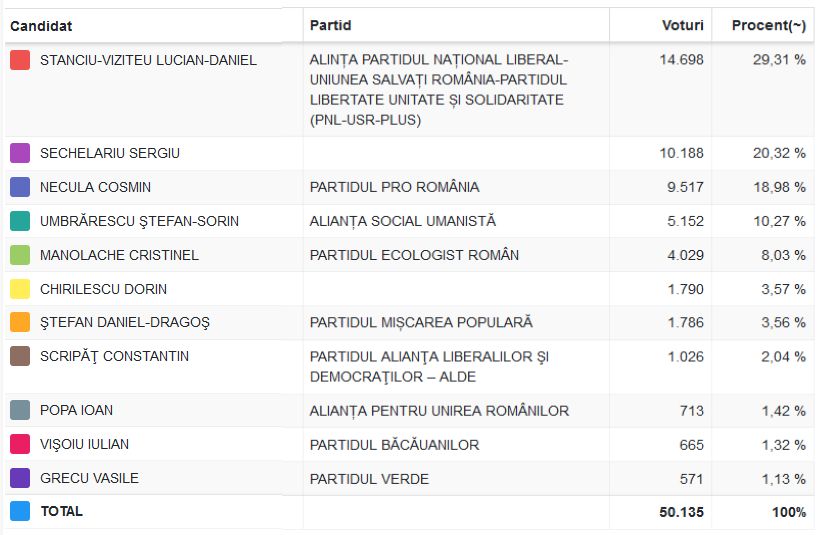Viewport: 820px width, 535px height.
Task: Choose the pink swatch for Vișoiu Iulian
Action: (x=20, y=444)
